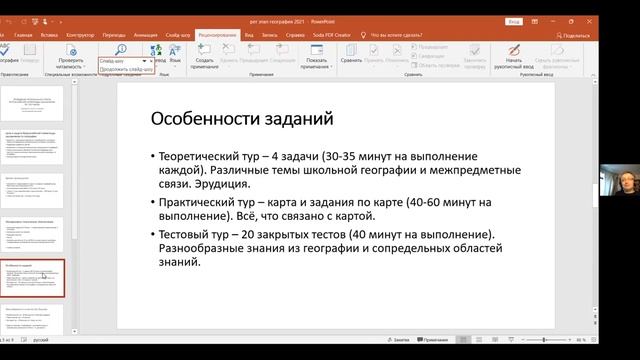Image resolution: width=640 pixels, height=360 pixels.
Task: Open Smart Lookup magnifier icon
Action: [121, 49]
